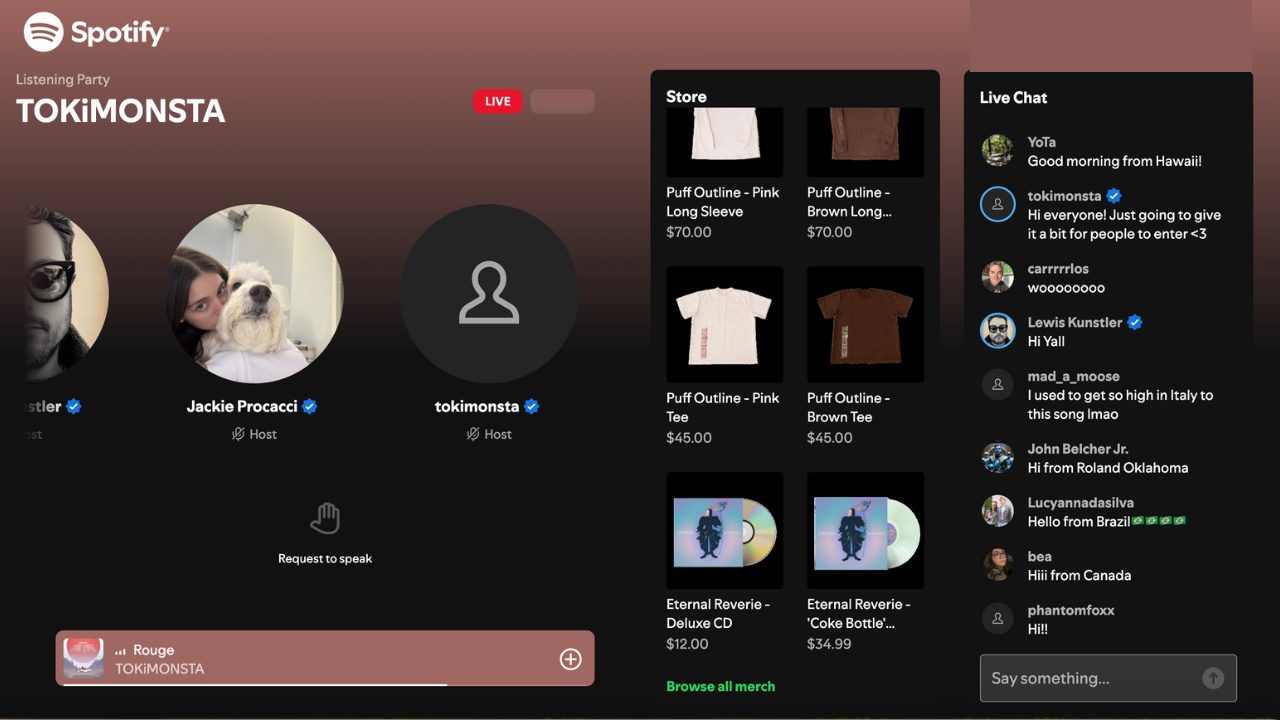Image resolution: width=1280 pixels, height=720 pixels.
Task: Click Rouge album cover thumbnail
Action: (x=84, y=658)
